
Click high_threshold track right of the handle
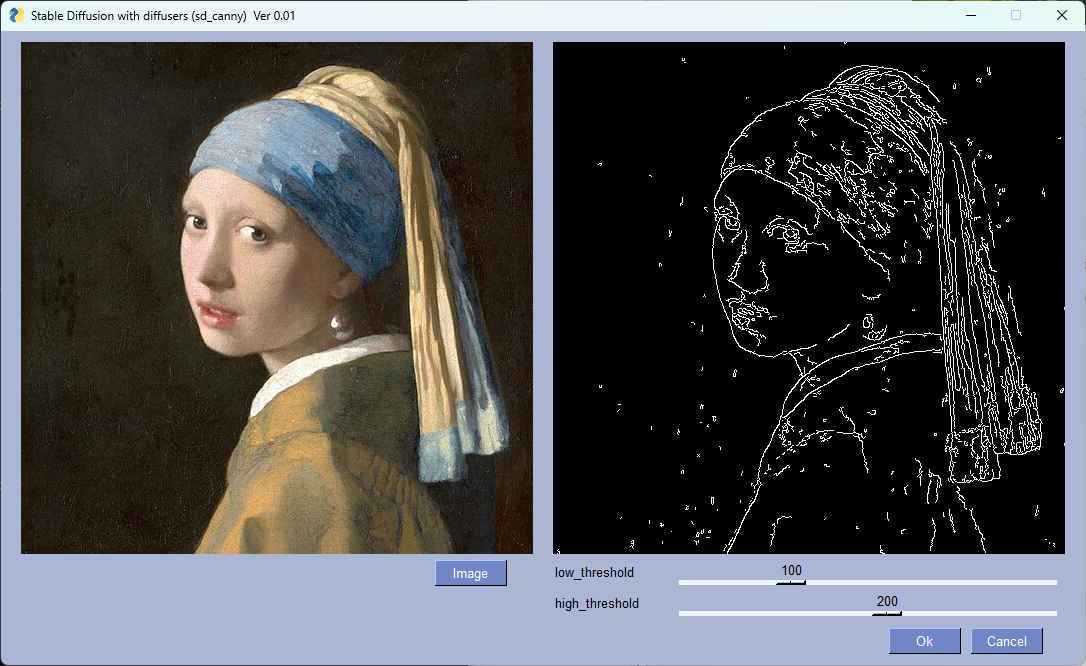(x=980, y=613)
